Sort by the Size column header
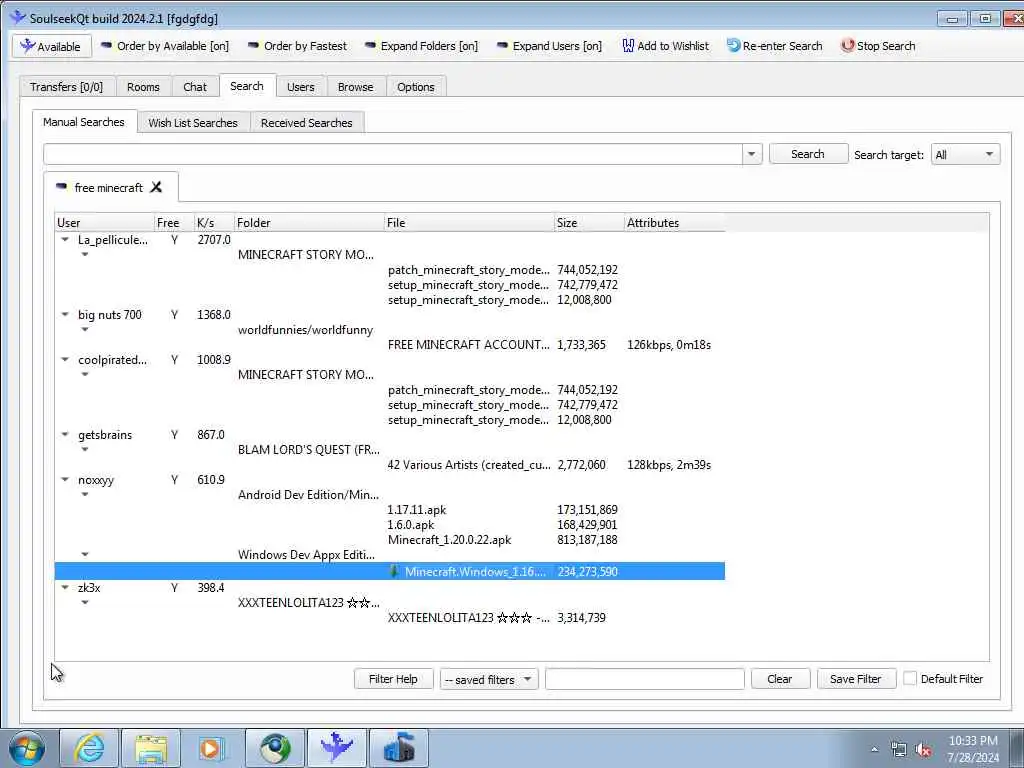This screenshot has width=1024, height=768. [x=589, y=223]
